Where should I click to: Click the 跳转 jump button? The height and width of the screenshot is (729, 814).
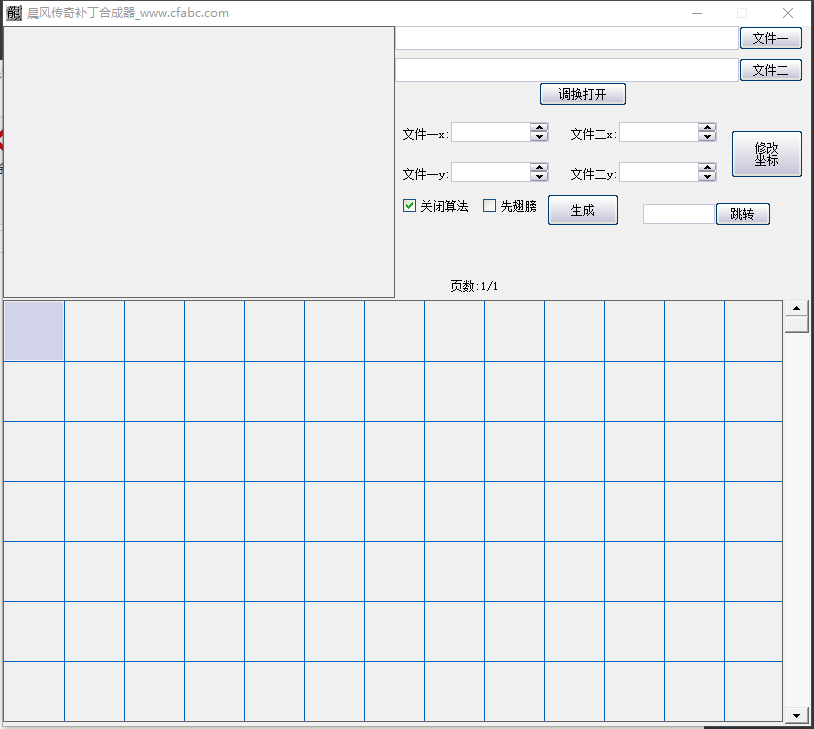(742, 214)
